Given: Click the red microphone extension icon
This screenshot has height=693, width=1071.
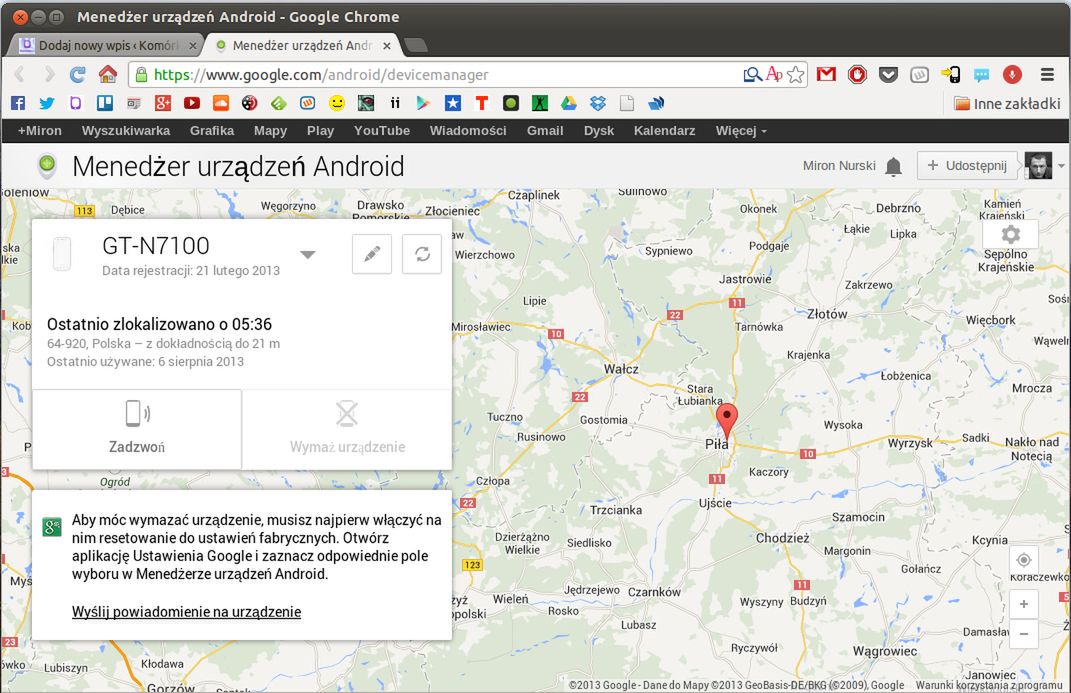Looking at the screenshot, I should pos(1012,74).
